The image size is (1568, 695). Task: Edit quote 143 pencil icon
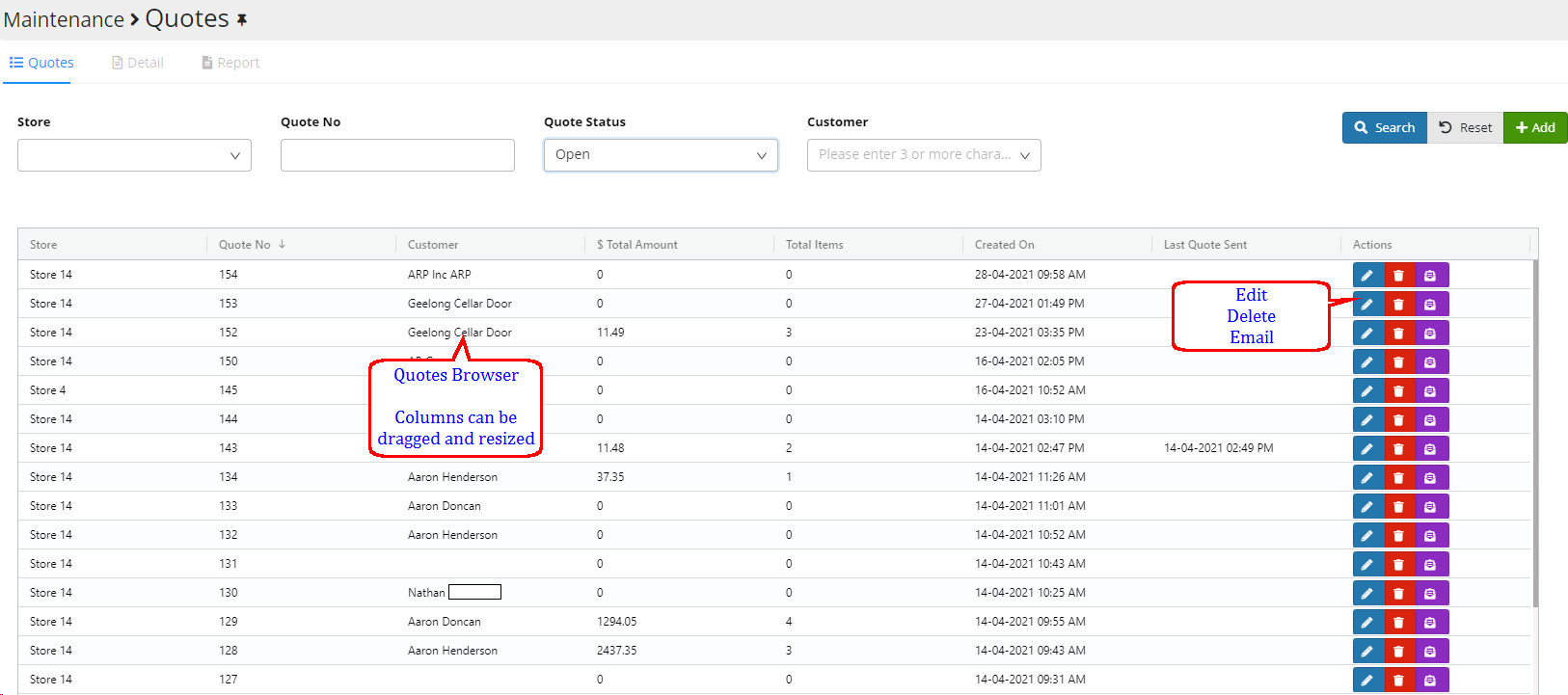point(1367,449)
